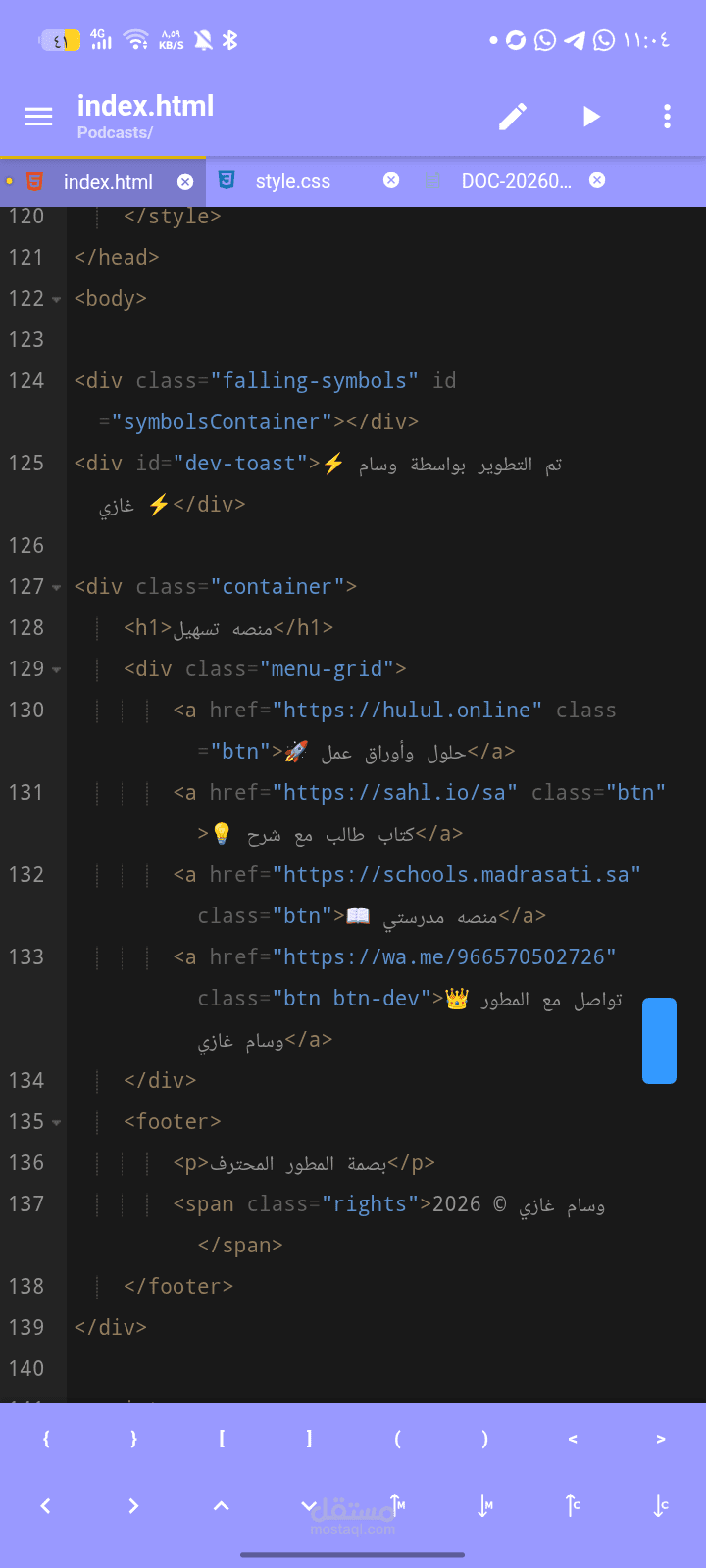Open the hamburger navigation menu

tap(38, 117)
